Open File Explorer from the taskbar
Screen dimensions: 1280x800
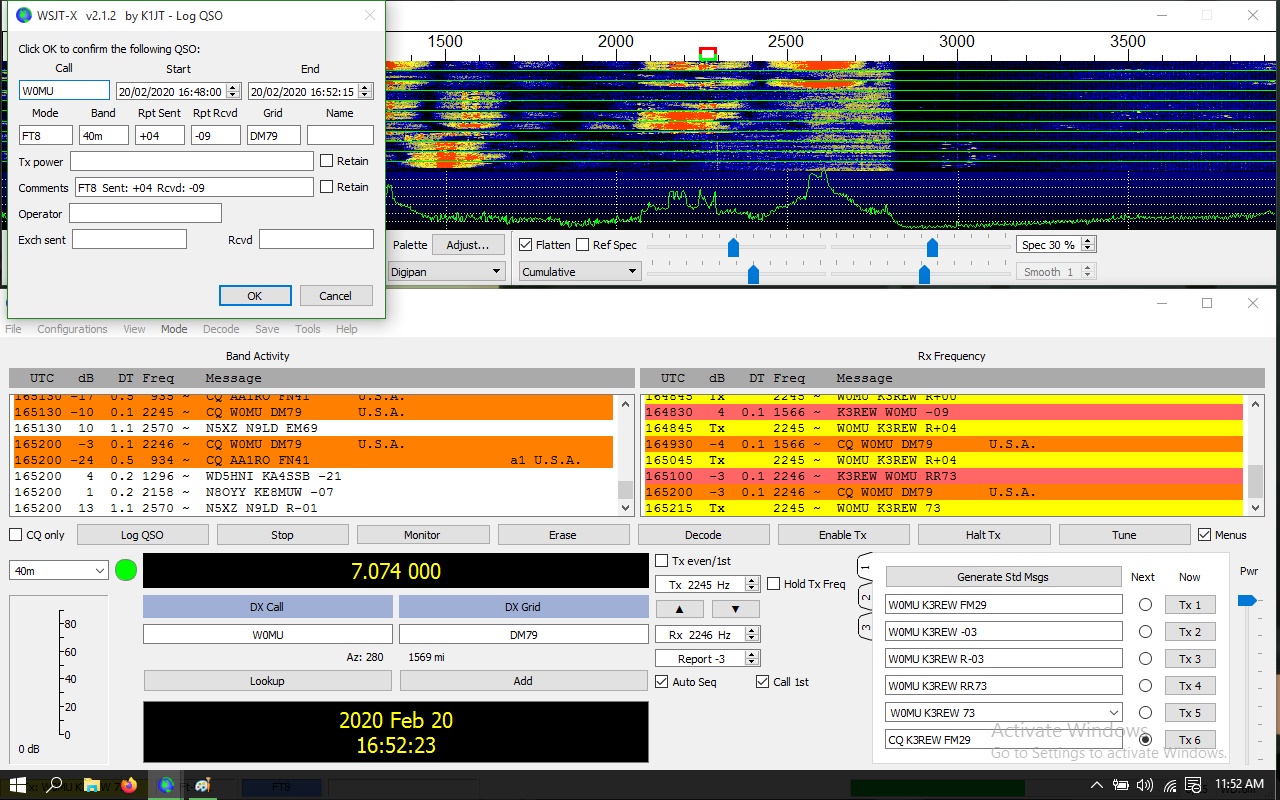tap(92, 785)
